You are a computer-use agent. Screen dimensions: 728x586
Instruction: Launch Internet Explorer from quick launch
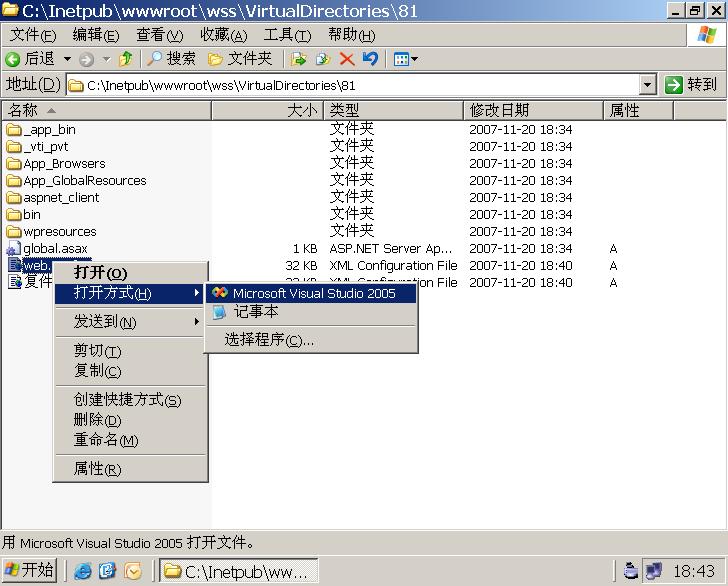click(83, 571)
